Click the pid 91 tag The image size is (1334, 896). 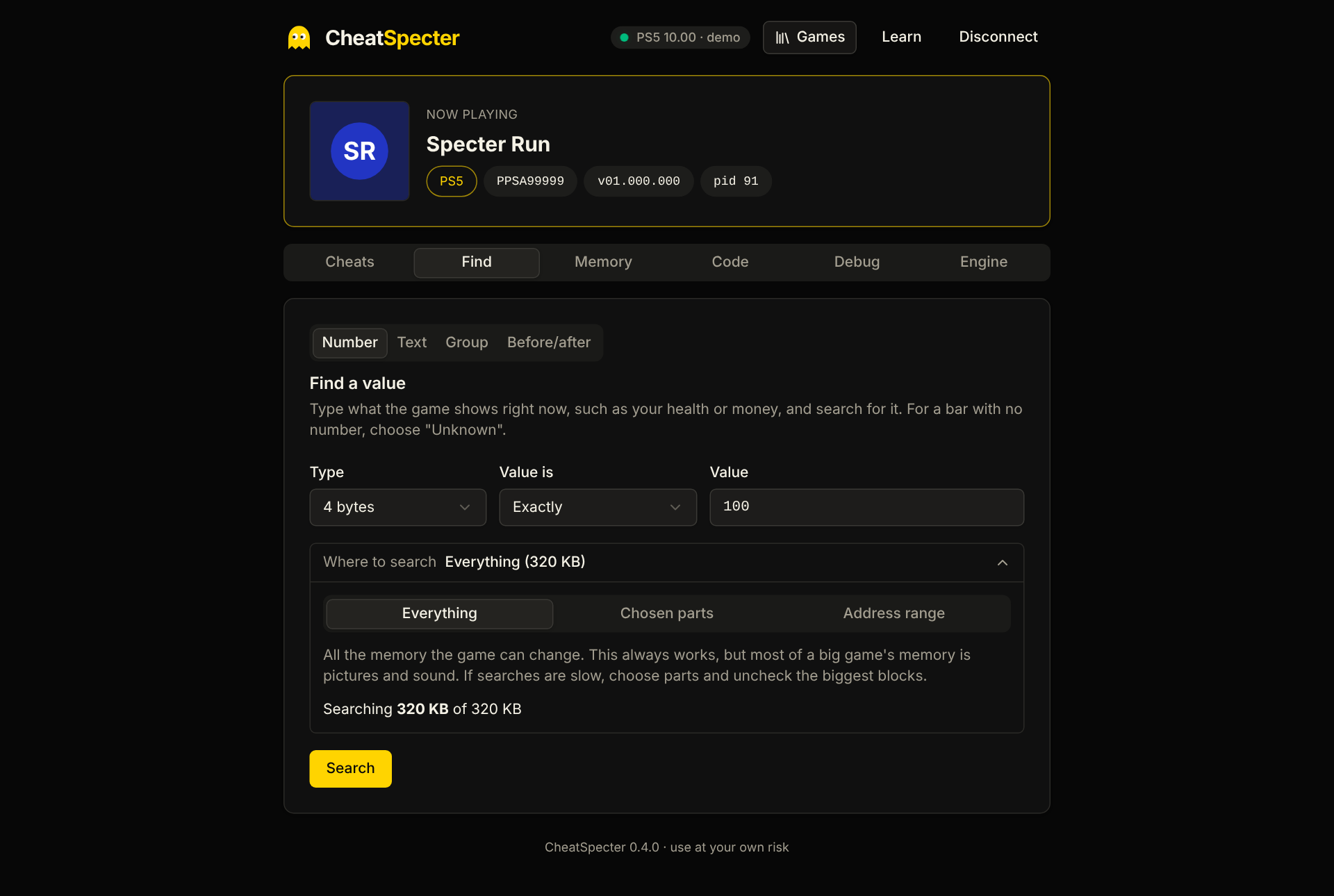(736, 181)
